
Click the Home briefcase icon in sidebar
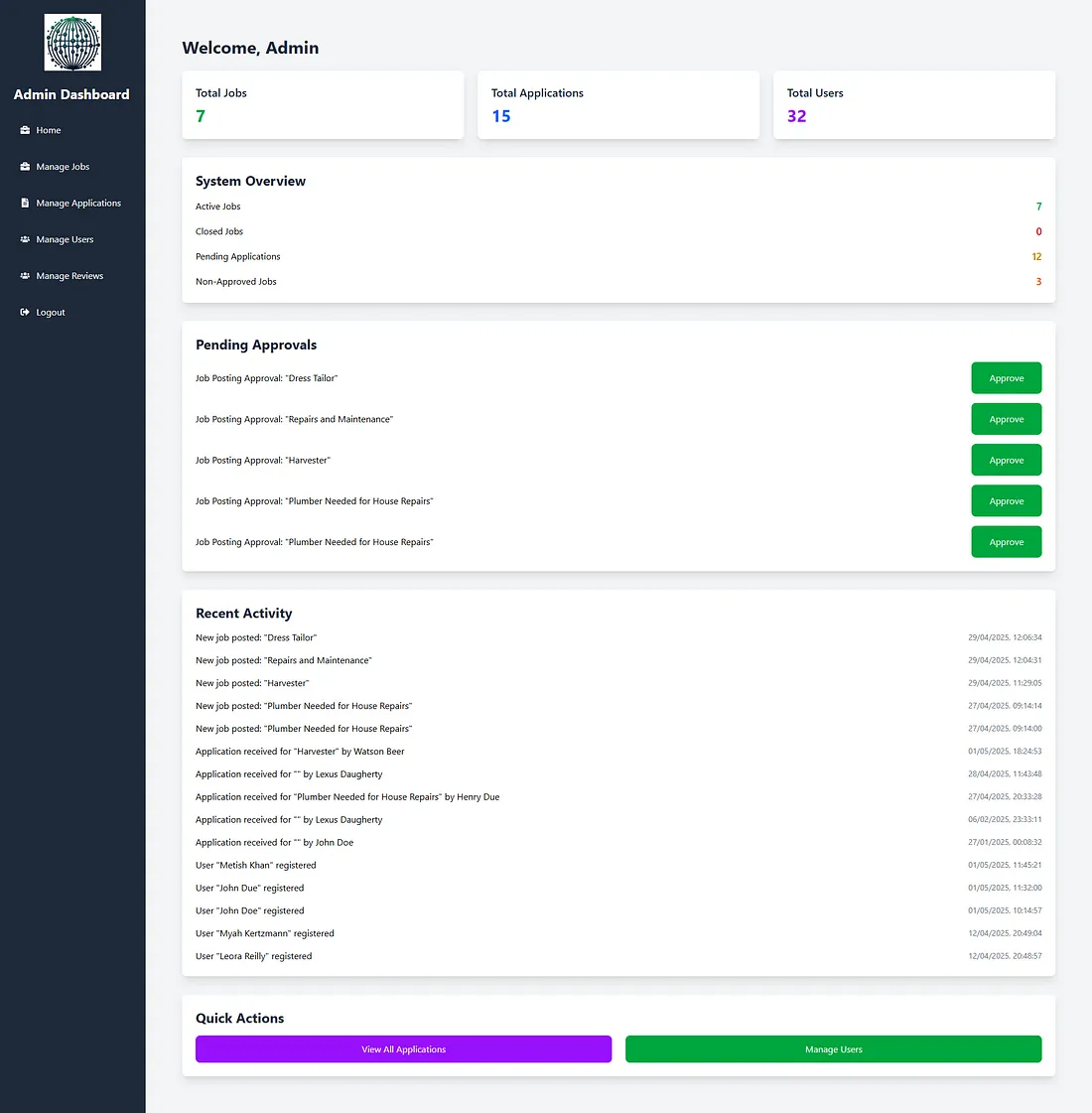point(23,130)
